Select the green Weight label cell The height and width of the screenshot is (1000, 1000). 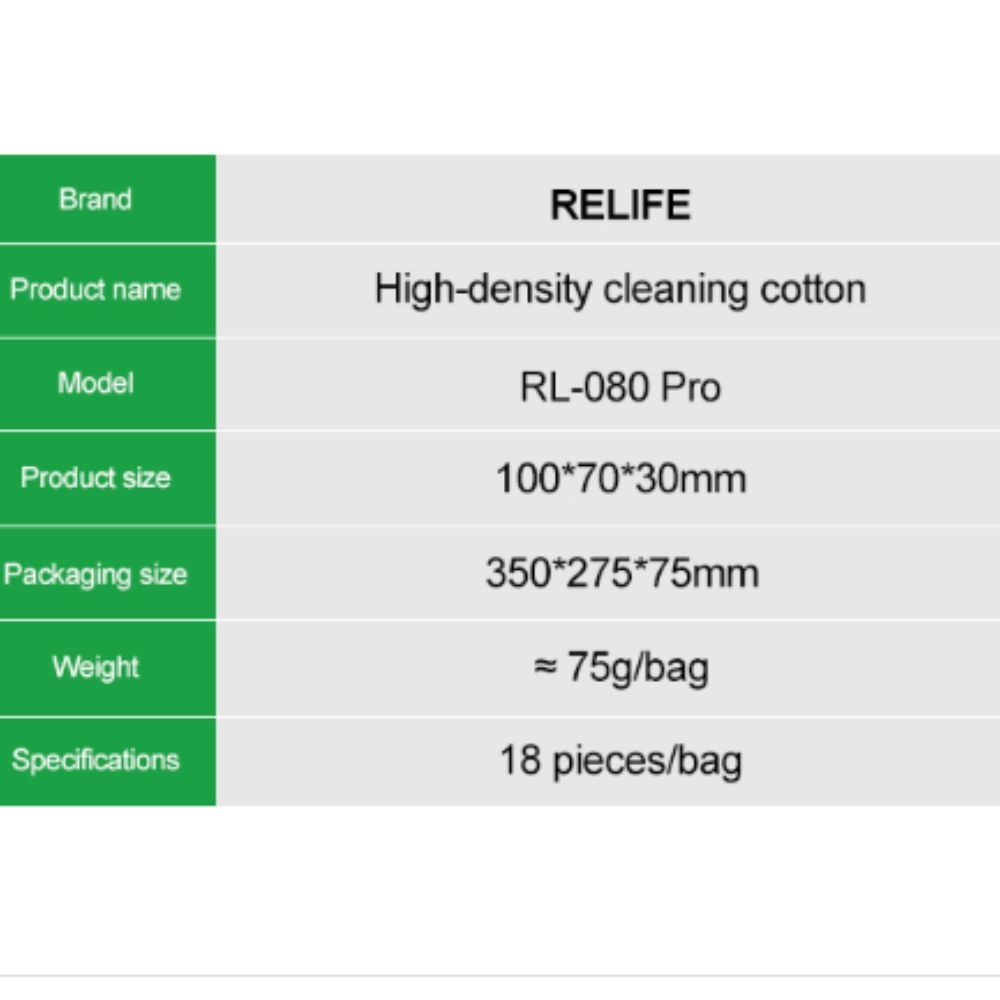pyautogui.click(x=108, y=668)
